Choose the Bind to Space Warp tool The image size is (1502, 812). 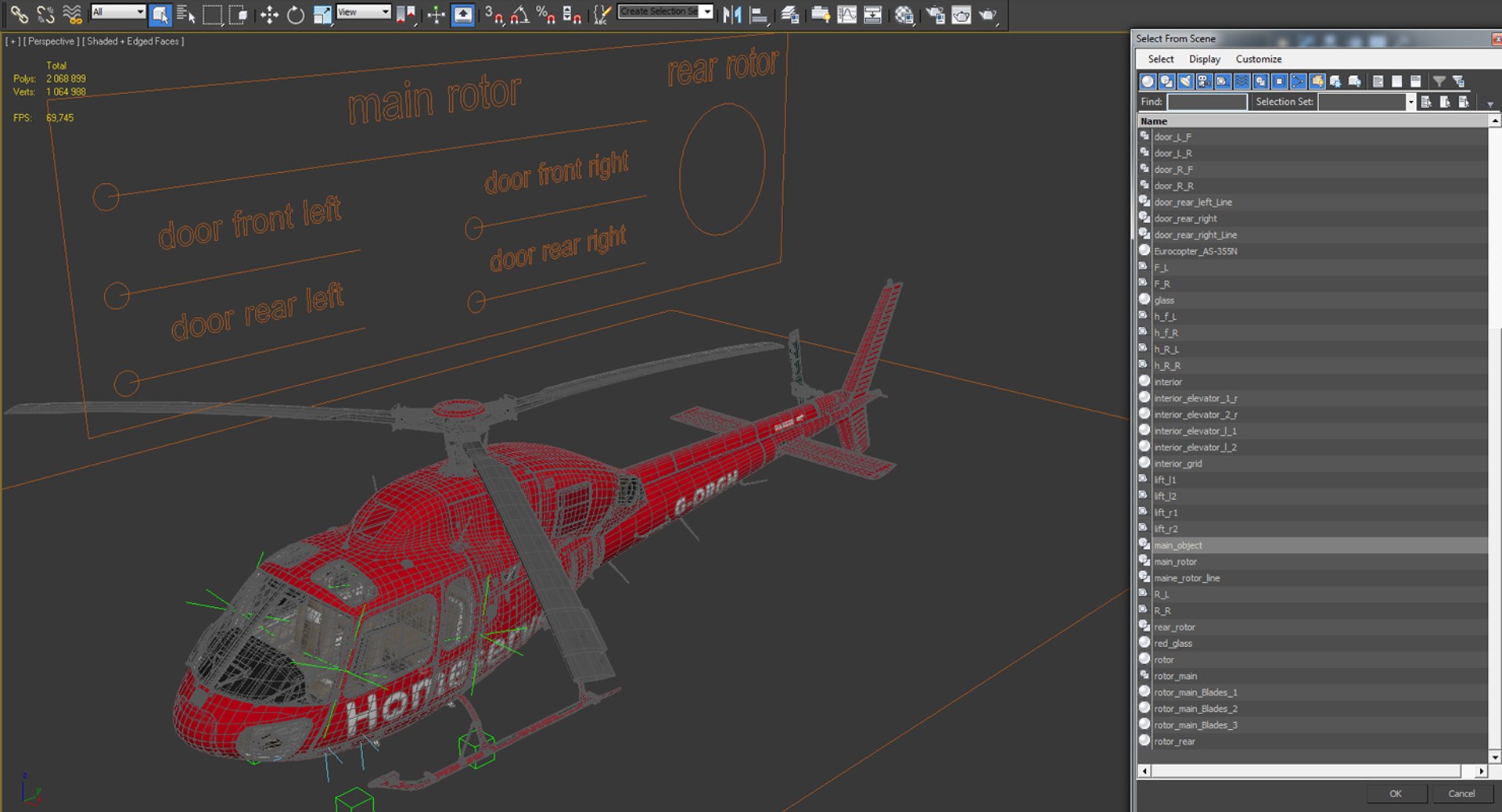pos(72,13)
